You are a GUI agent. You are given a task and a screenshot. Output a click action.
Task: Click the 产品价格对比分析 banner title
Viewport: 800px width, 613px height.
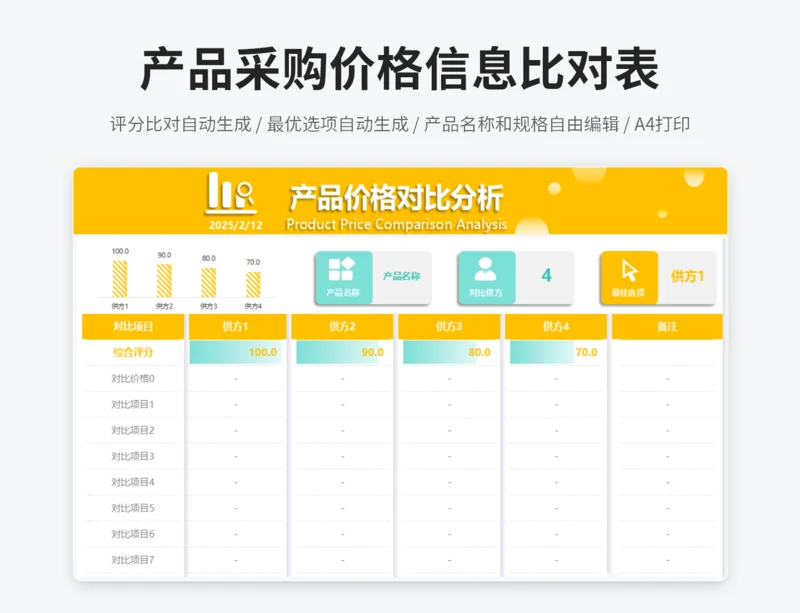396,198
